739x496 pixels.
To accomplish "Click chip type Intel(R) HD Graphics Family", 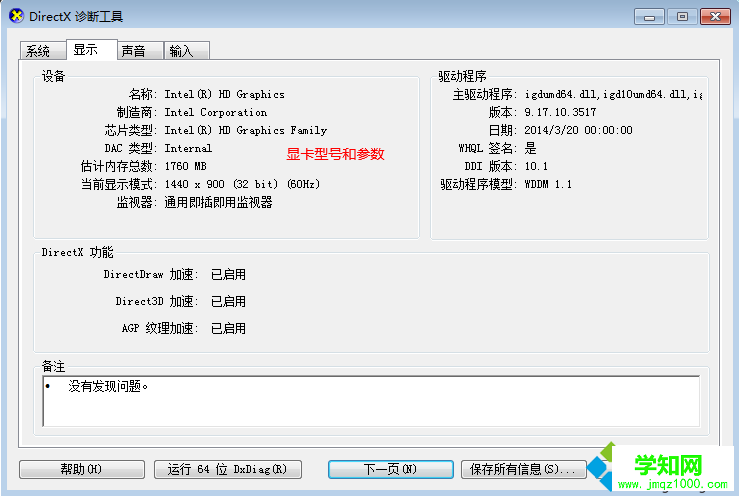I will 246,130.
